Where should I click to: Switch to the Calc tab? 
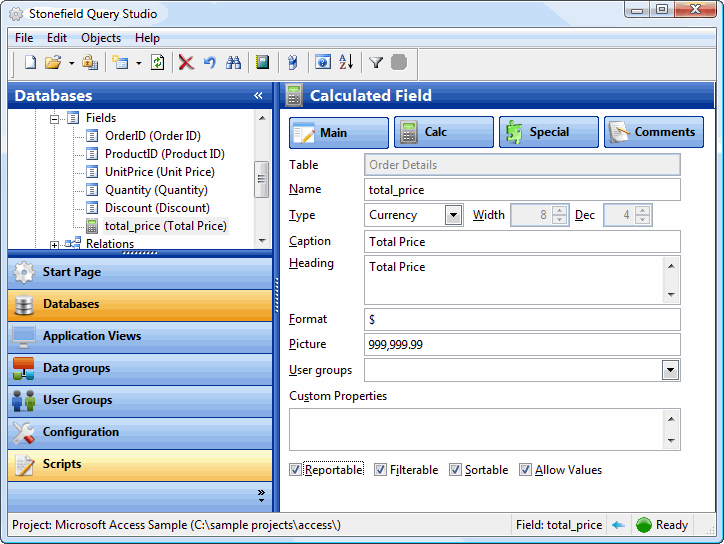click(443, 132)
